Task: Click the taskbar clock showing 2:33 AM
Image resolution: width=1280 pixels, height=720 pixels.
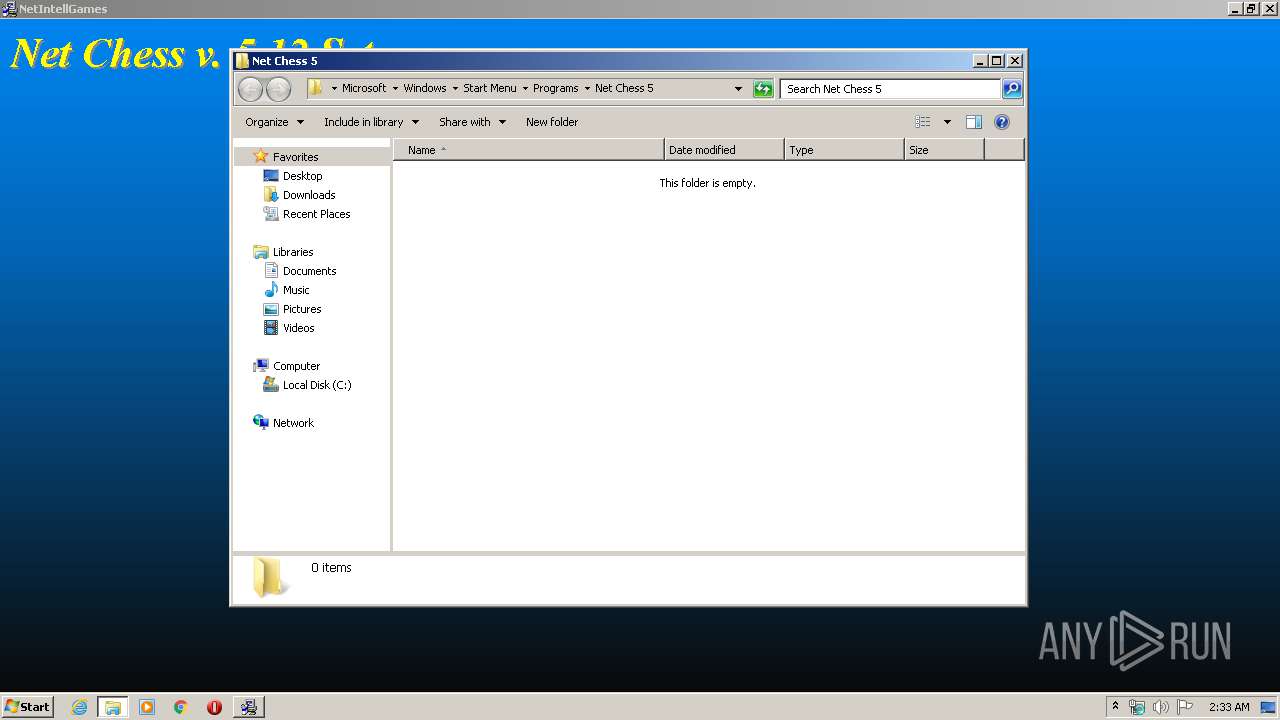Action: point(1229,707)
